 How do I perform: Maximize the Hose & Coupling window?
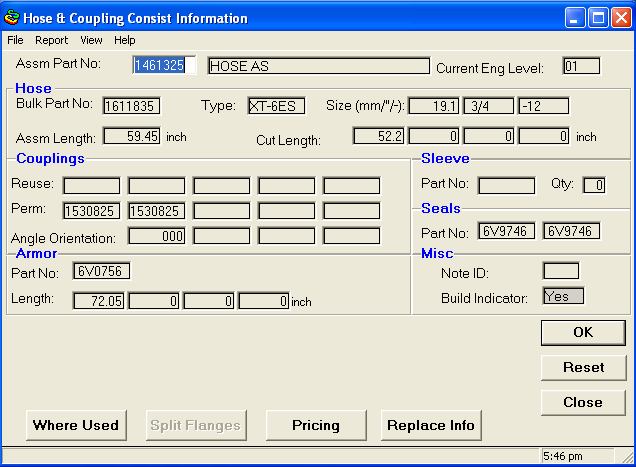tap(597, 17)
